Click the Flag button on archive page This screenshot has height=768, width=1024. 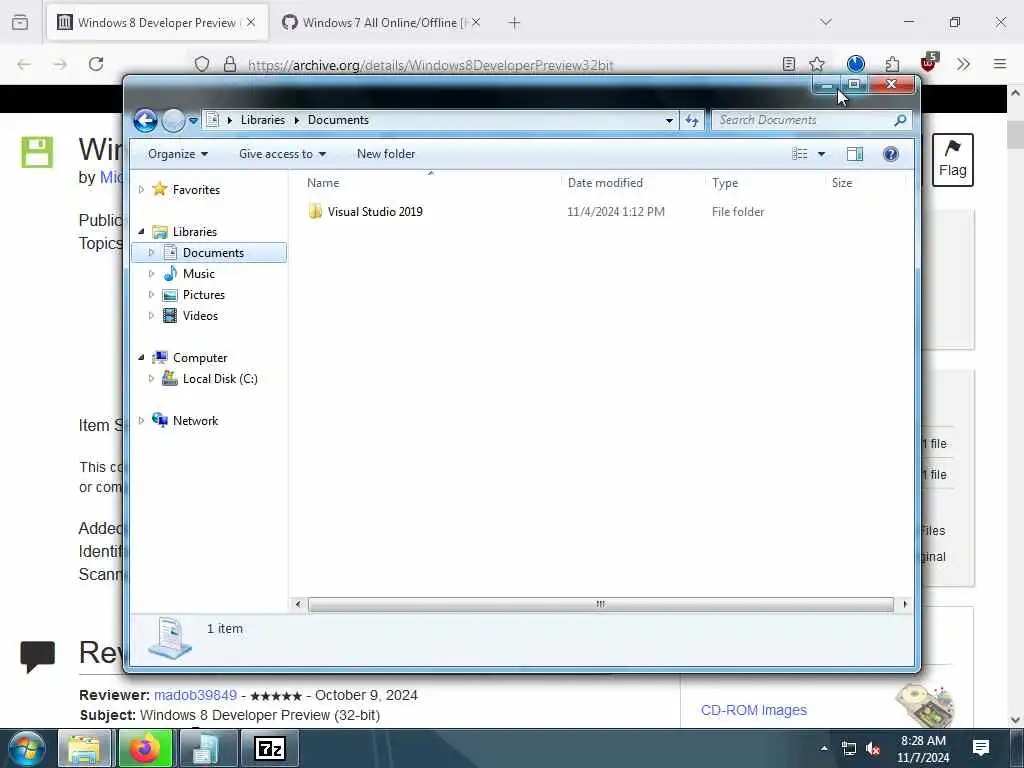[x=952, y=160]
